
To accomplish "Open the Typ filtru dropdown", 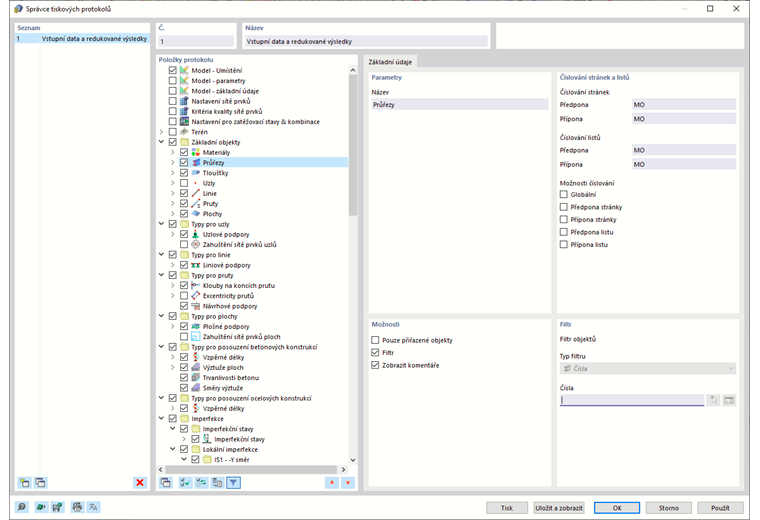I will (x=648, y=368).
